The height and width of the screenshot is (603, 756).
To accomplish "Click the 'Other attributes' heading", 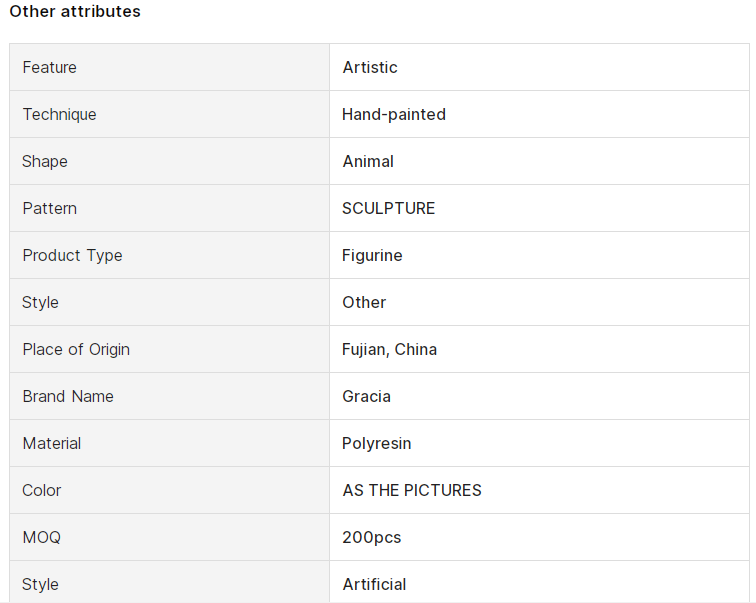I will coord(75,11).
